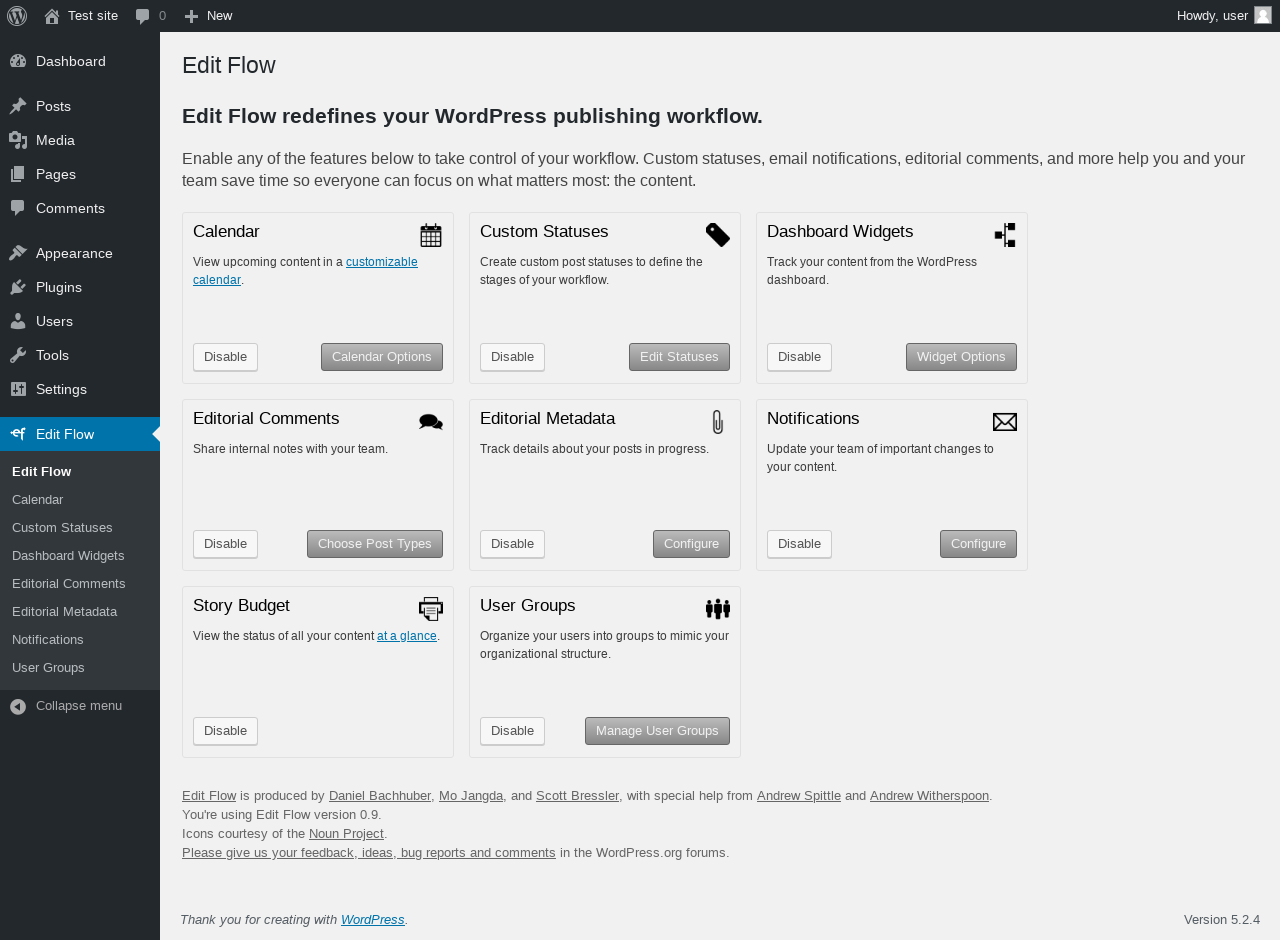Disable the Calendar module
Screen dimensions: 1280x940
tap(225, 357)
